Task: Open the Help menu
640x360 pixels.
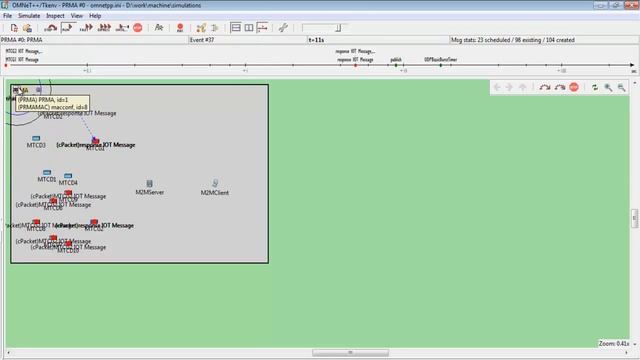Action: 95,16
